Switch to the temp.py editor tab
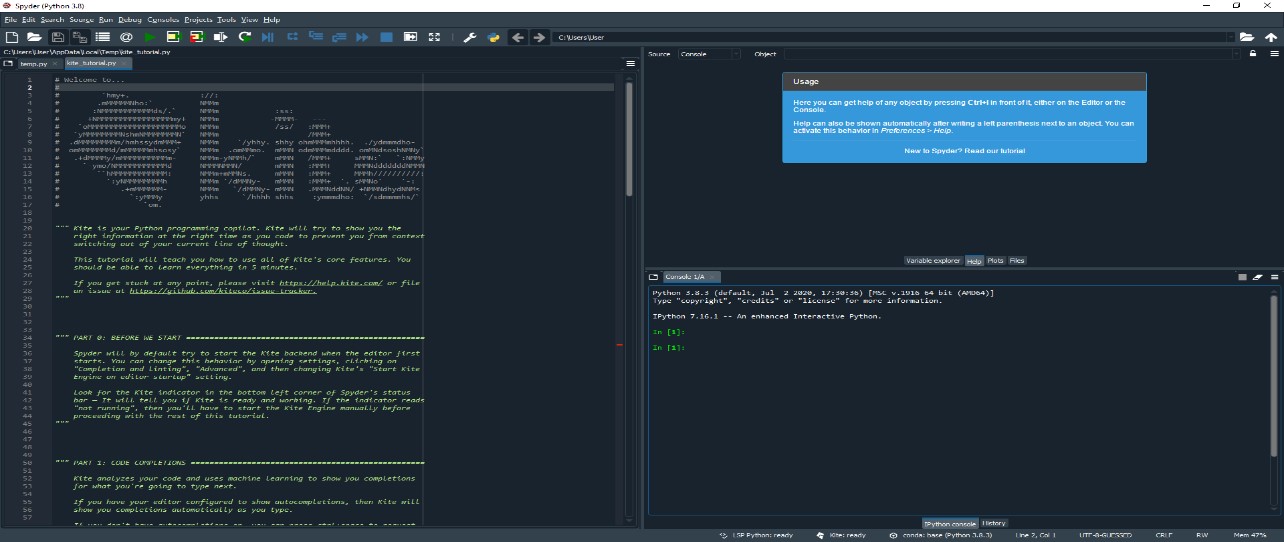This screenshot has height=542, width=1284. (33, 63)
